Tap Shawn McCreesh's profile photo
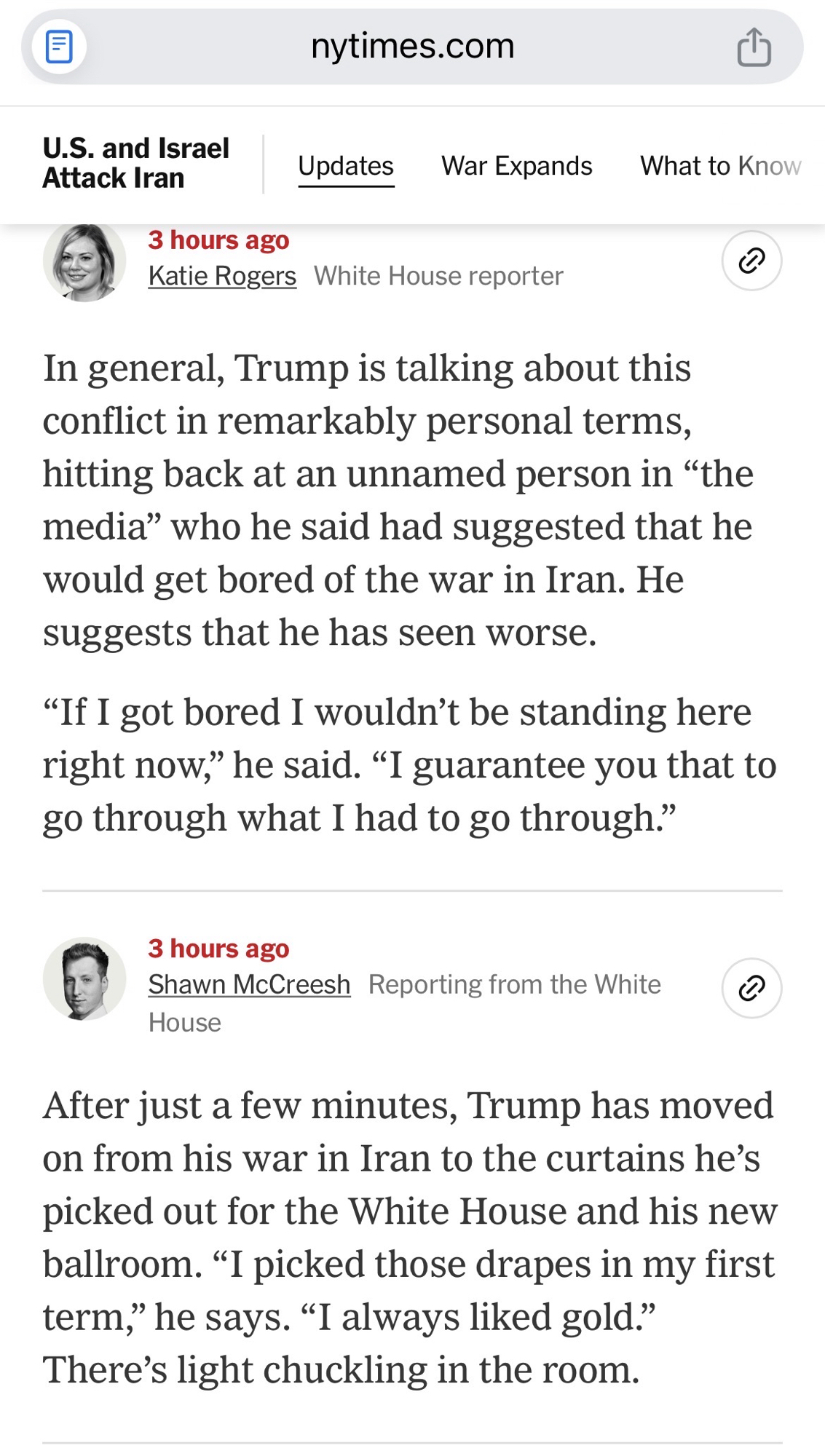The image size is (825, 1456). [x=84, y=978]
